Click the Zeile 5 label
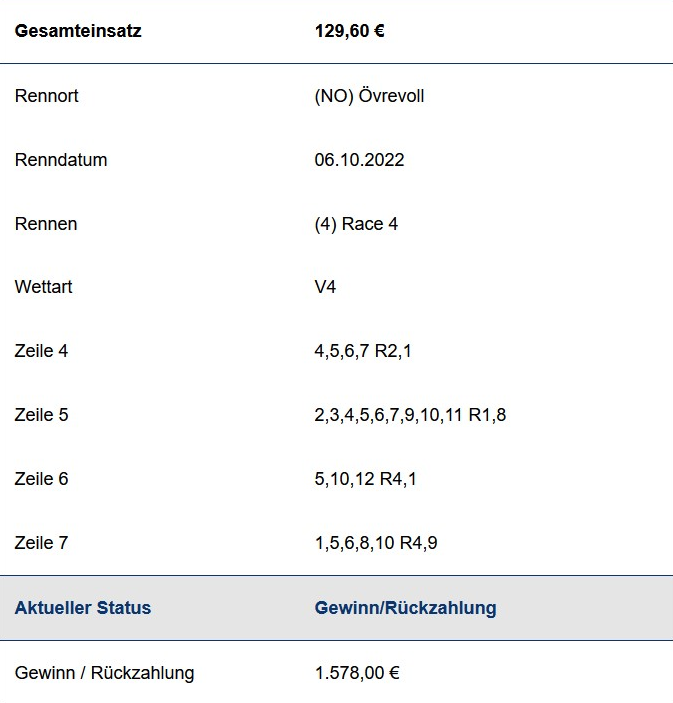The image size is (673, 703). click(x=41, y=415)
